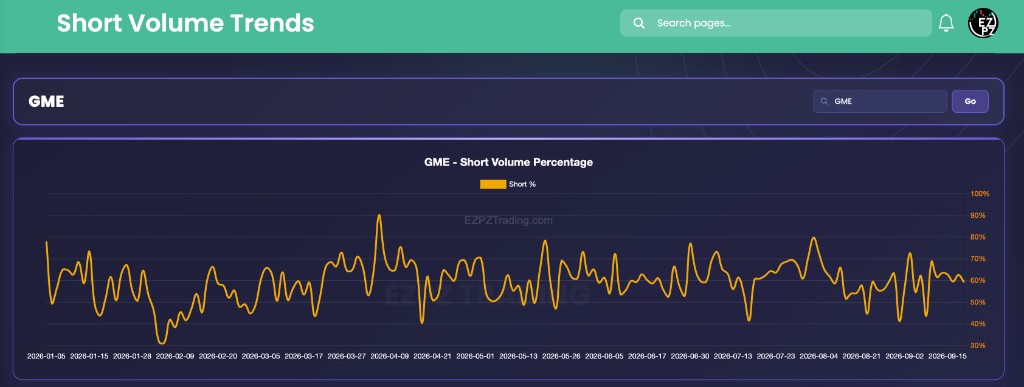Click the 2026-05-01 date label
This screenshot has height=387, width=1024.
475,356
